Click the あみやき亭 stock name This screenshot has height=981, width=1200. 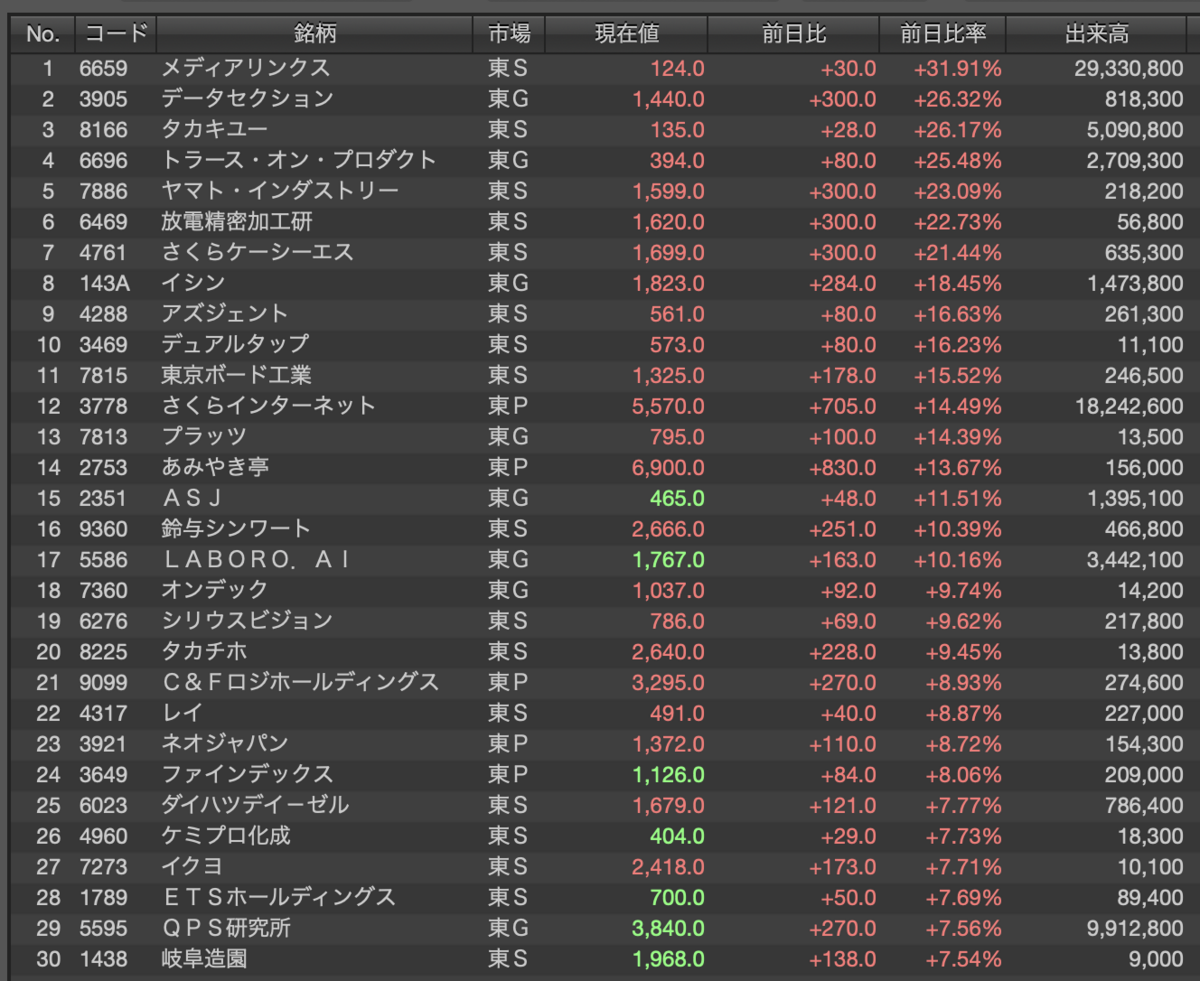(x=214, y=467)
